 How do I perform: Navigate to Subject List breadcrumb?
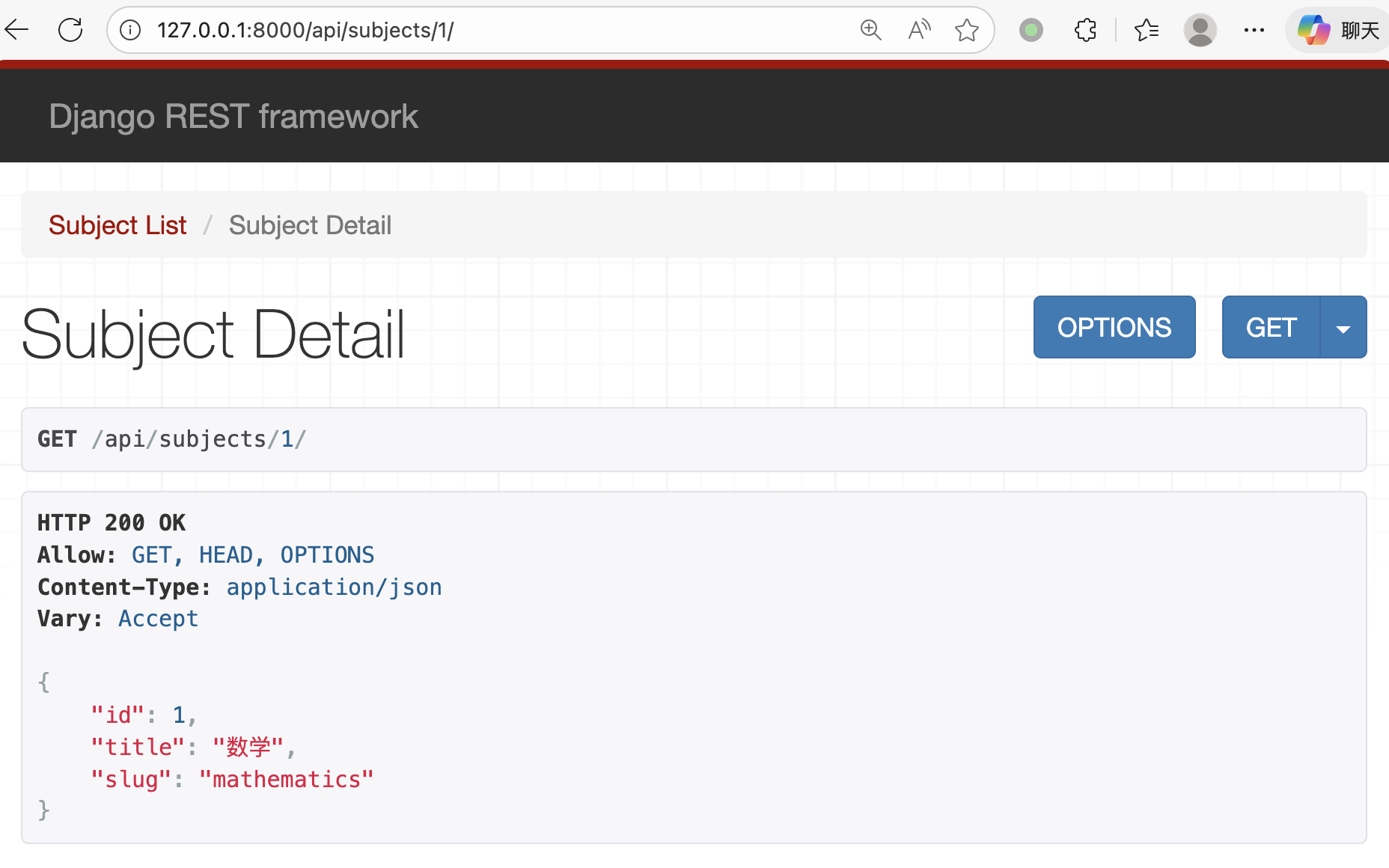117,224
